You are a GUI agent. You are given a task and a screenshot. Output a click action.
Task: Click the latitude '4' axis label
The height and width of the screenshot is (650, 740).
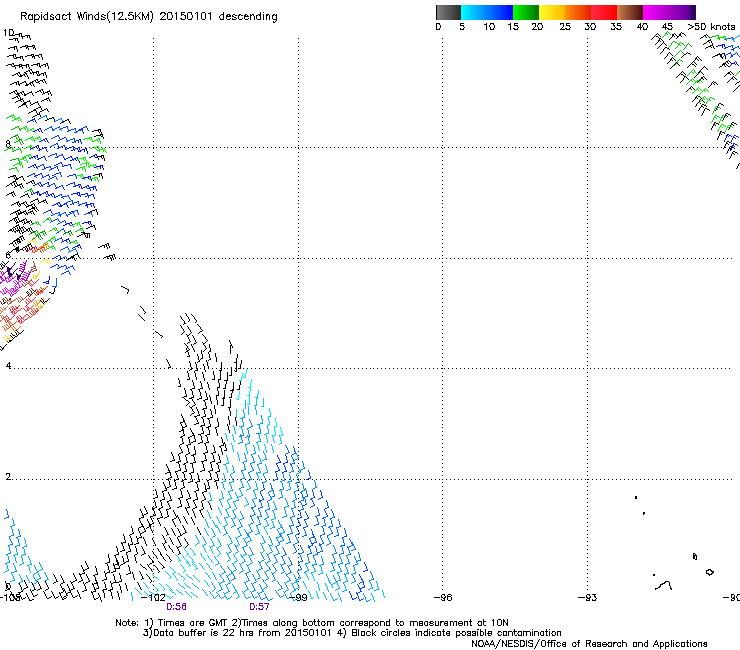tap(8, 366)
